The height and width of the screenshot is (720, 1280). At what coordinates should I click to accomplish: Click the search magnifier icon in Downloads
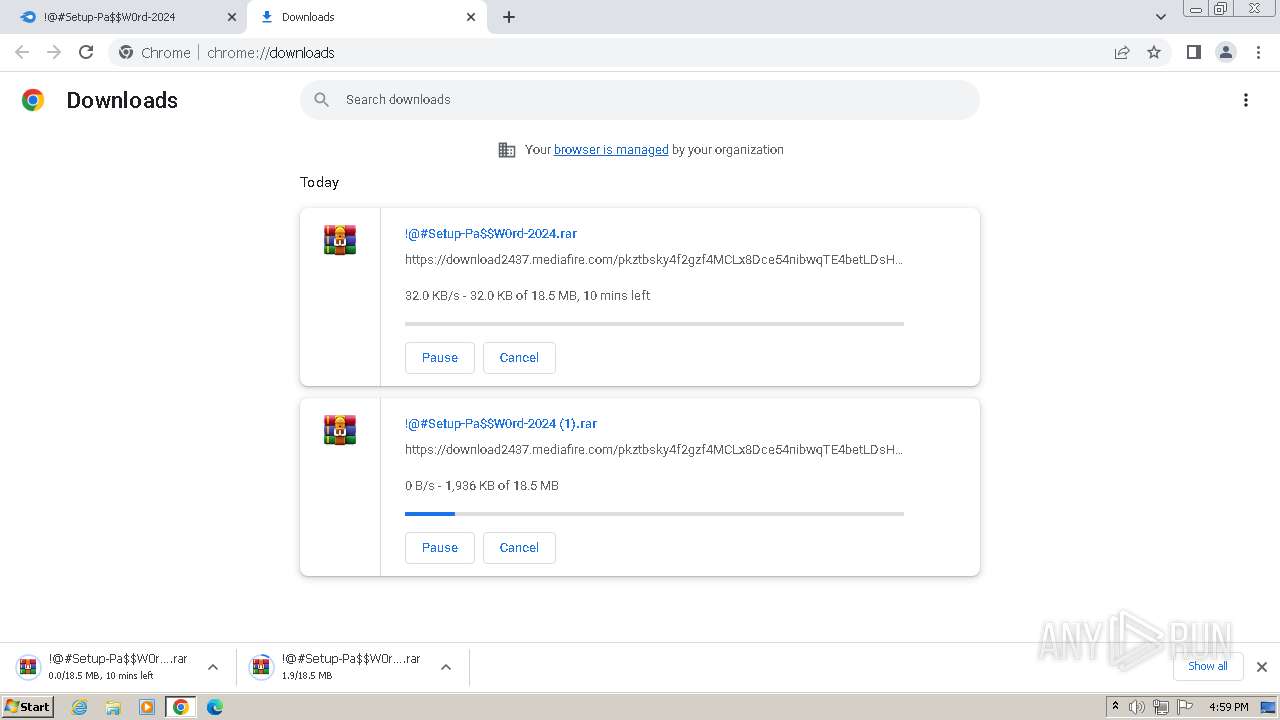pos(321,99)
